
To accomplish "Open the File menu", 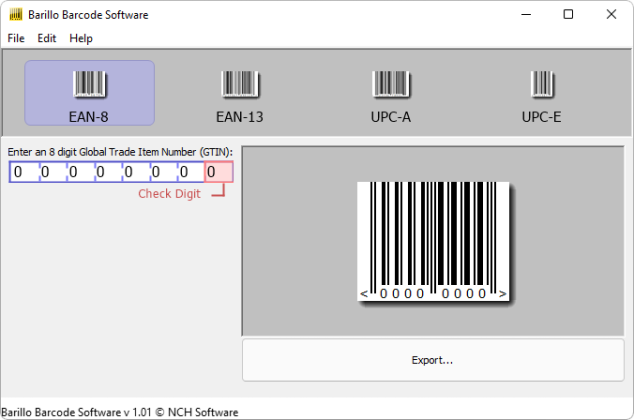I will coord(16,38).
